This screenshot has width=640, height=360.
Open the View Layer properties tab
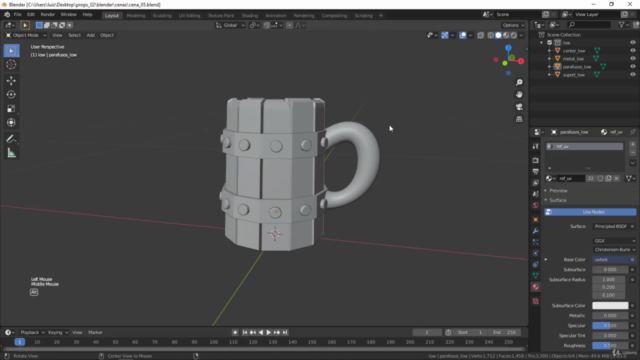coord(536,183)
